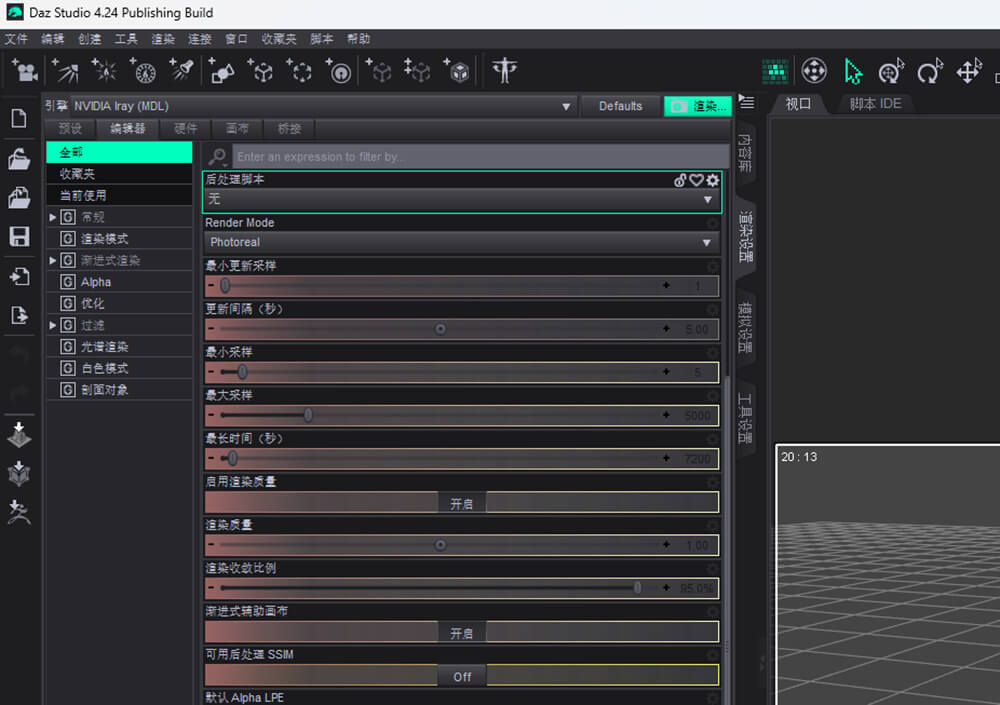This screenshot has height=705, width=1000.
Task: Click the Export file icon
Action: click(x=19, y=315)
